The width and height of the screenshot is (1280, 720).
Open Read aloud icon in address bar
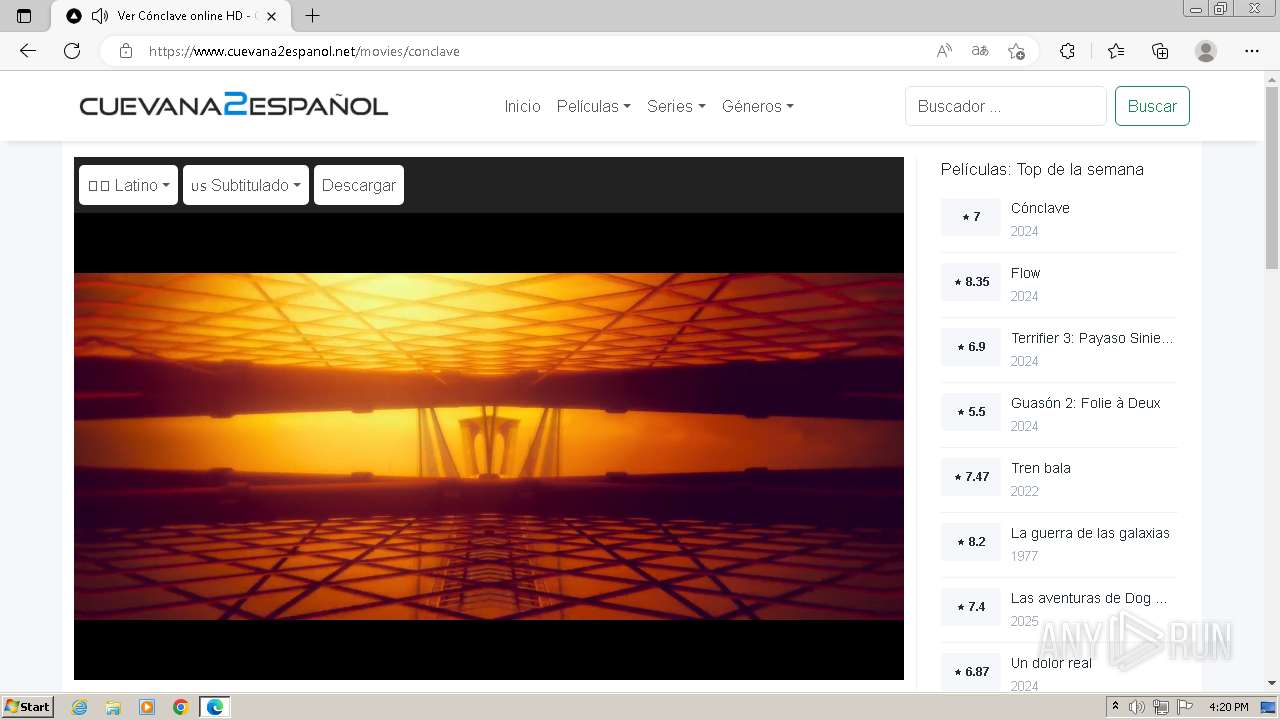point(944,51)
